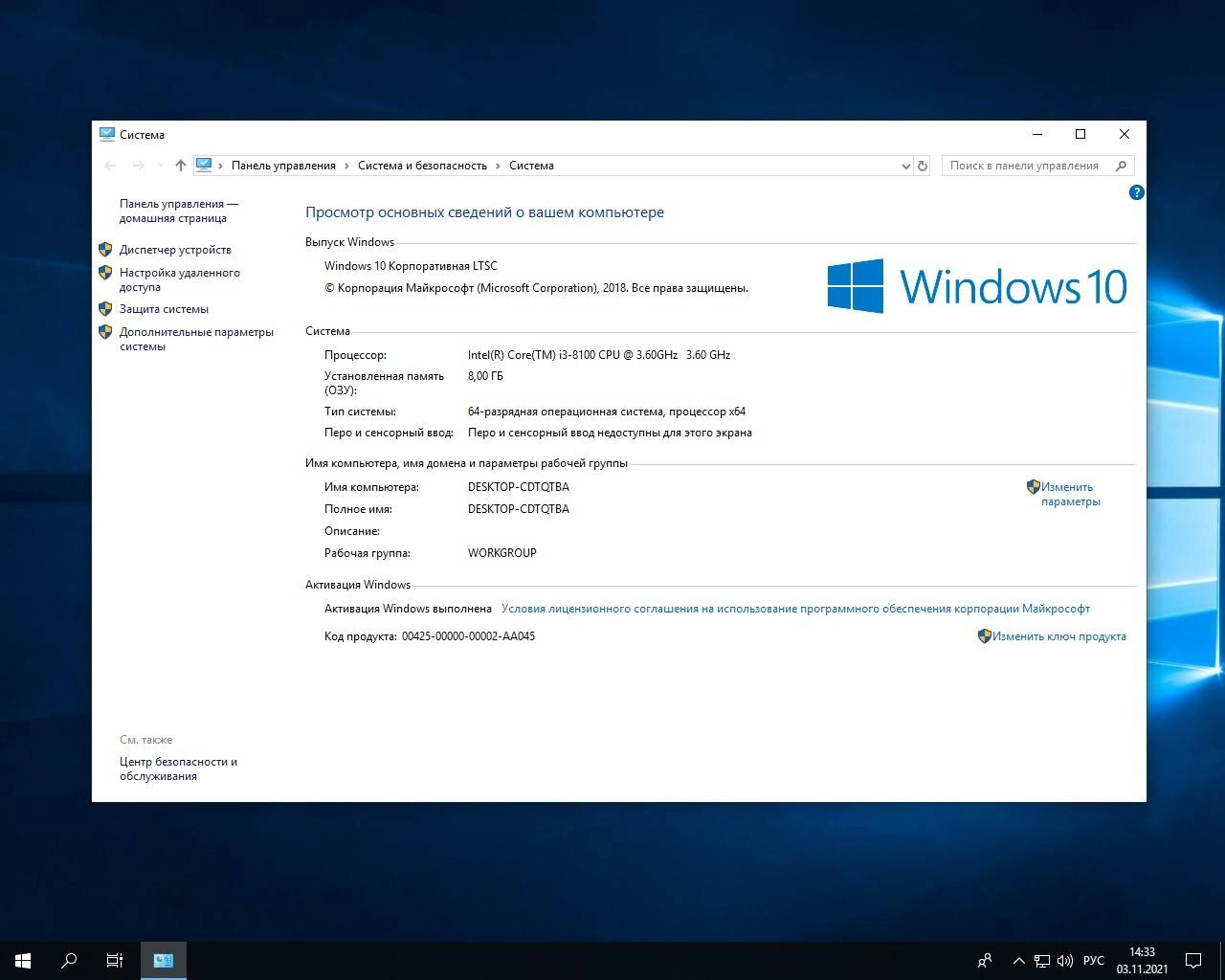Viewport: 1225px width, 980px height.
Task: Refresh the Control Panel page
Action: (x=923, y=166)
